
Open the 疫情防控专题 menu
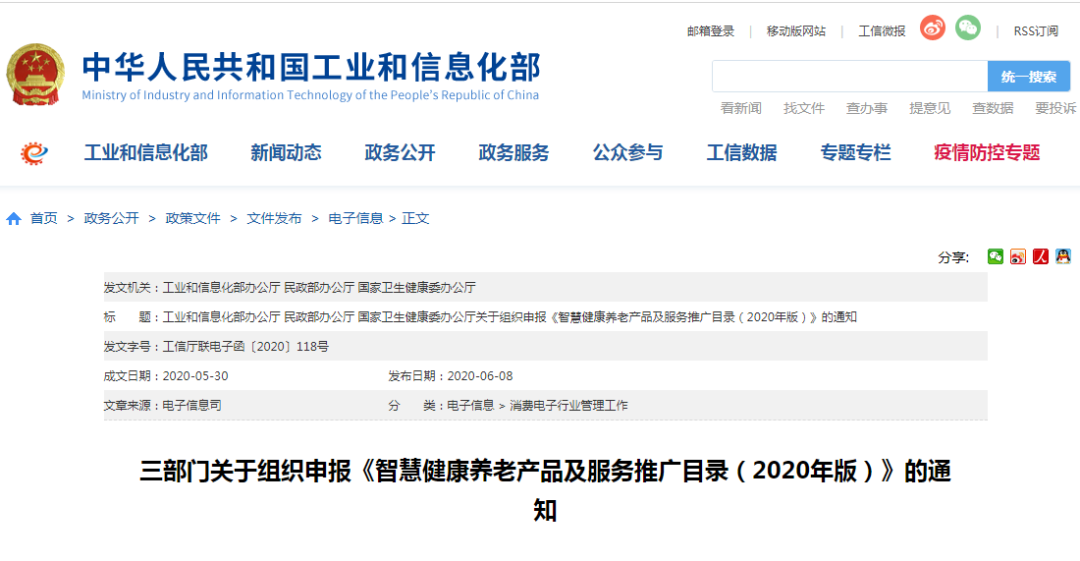(987, 152)
